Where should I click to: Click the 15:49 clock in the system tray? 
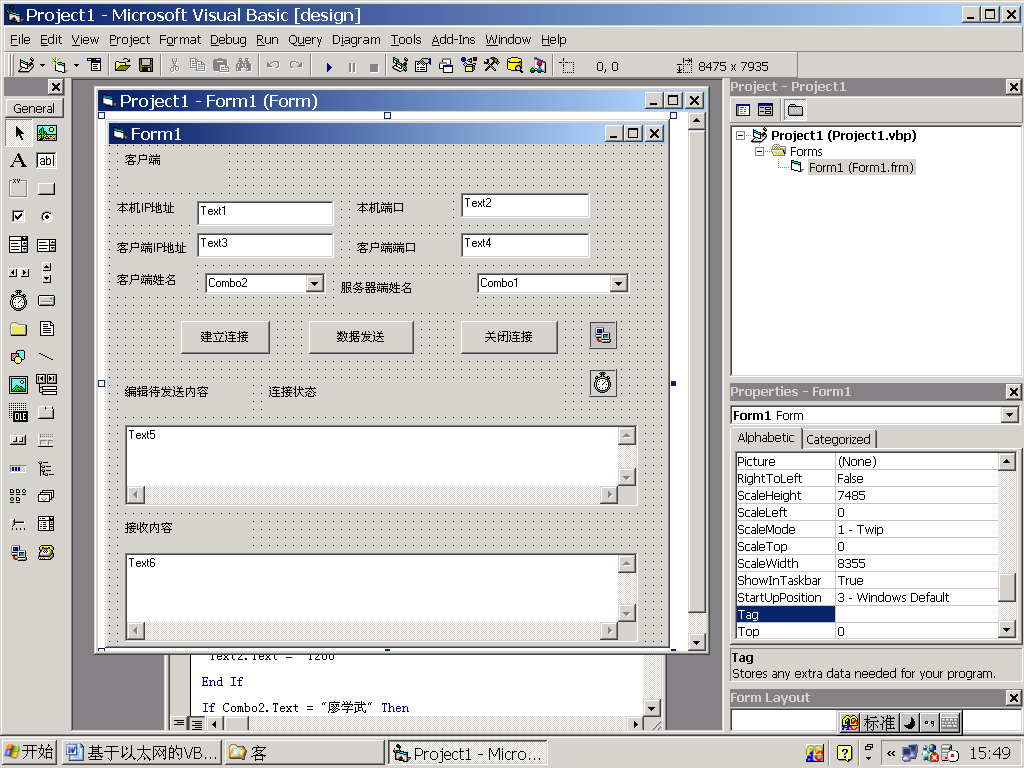pyautogui.click(x=990, y=754)
